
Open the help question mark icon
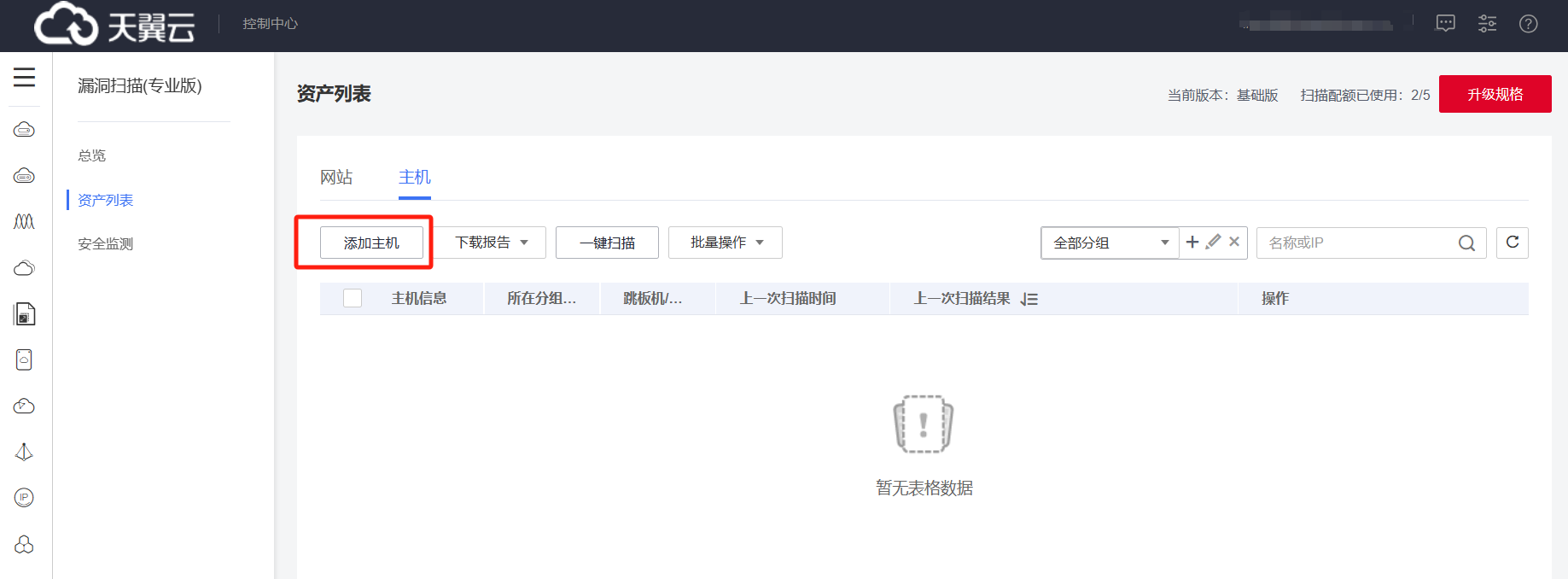[1529, 24]
